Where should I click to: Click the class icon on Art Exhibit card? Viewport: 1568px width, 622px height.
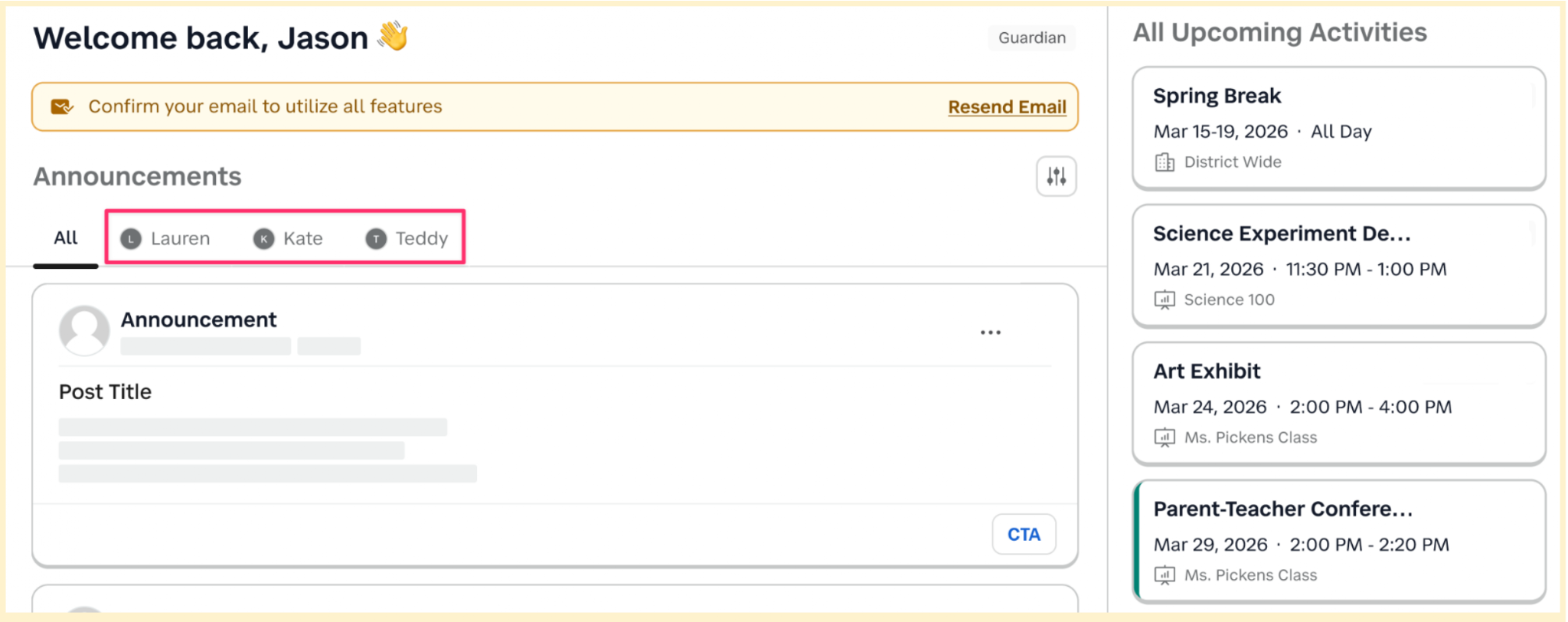(1165, 437)
